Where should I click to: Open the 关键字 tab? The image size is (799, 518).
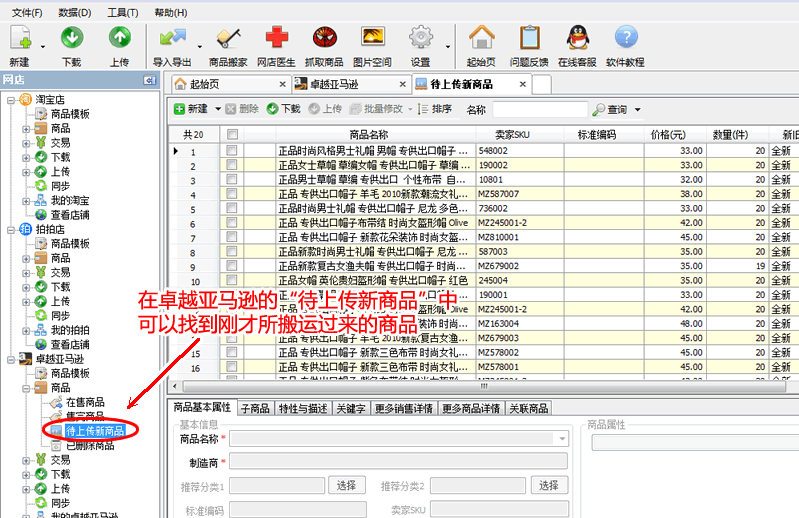[x=351, y=408]
